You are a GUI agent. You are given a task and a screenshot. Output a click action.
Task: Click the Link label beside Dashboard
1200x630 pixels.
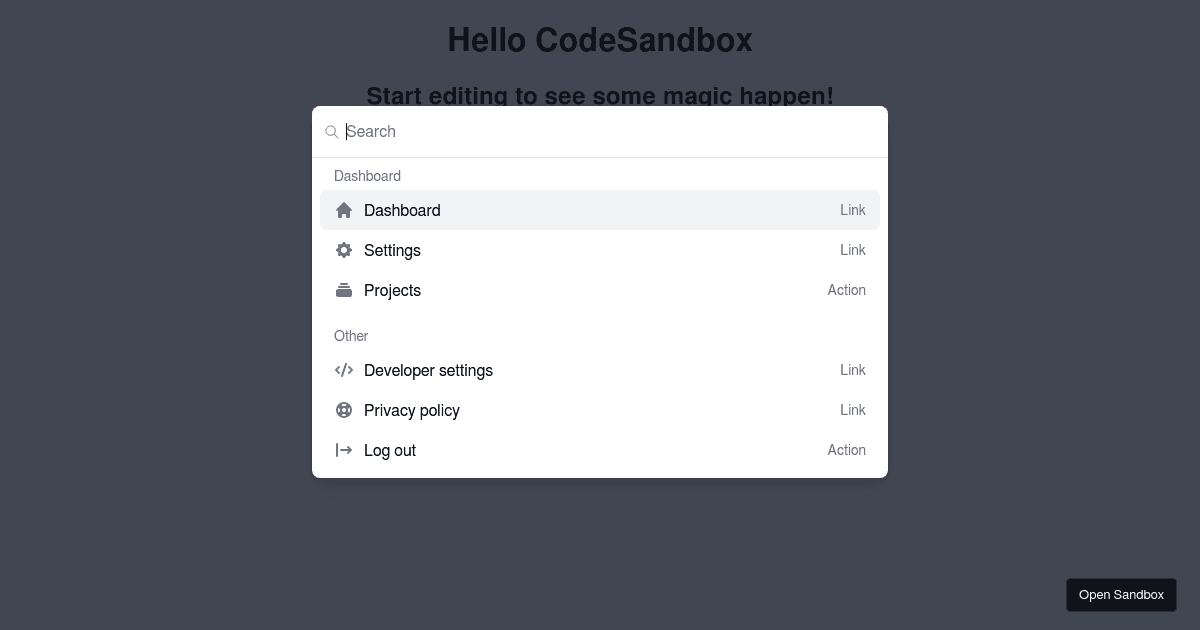853,210
